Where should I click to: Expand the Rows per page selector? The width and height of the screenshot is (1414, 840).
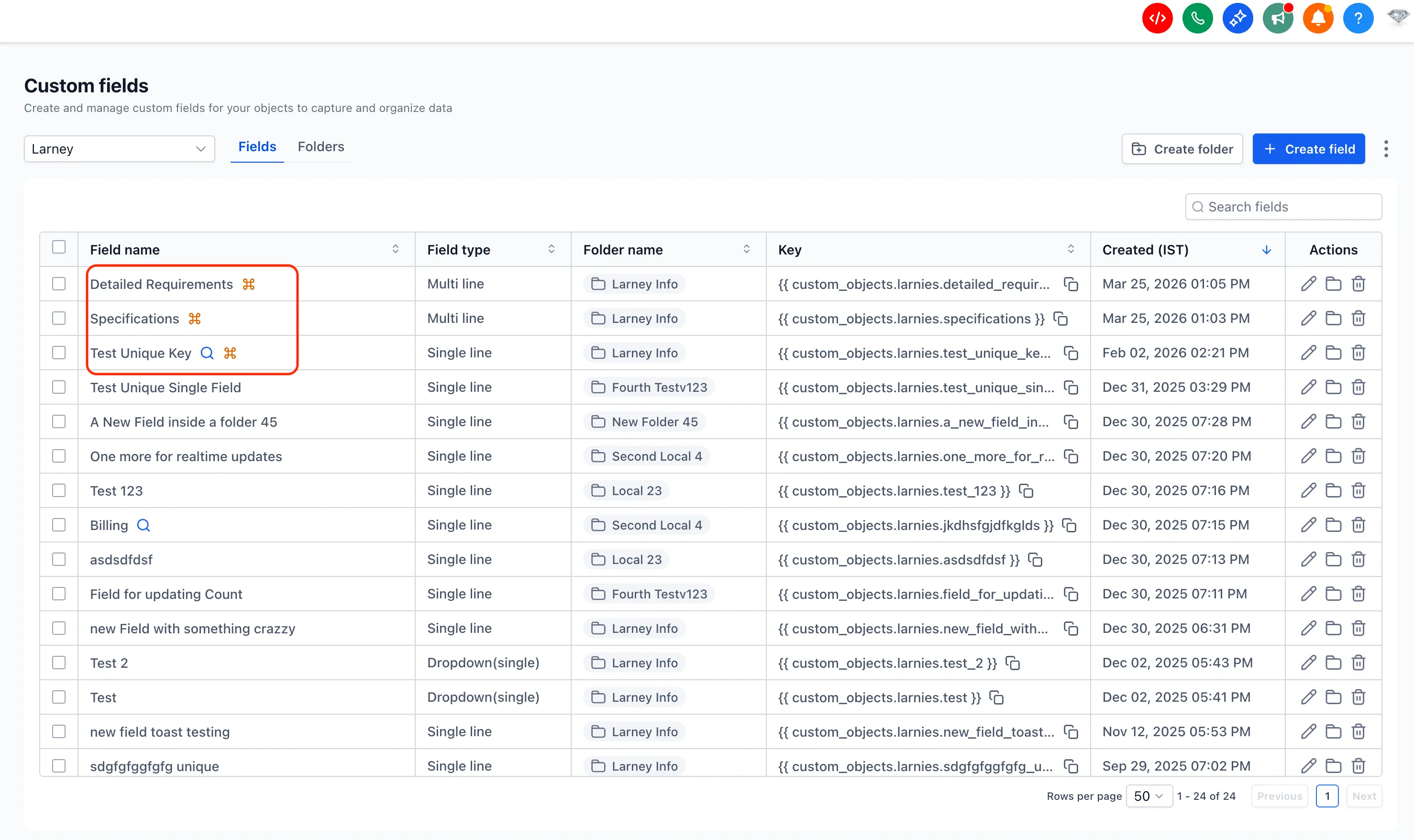(x=1149, y=796)
